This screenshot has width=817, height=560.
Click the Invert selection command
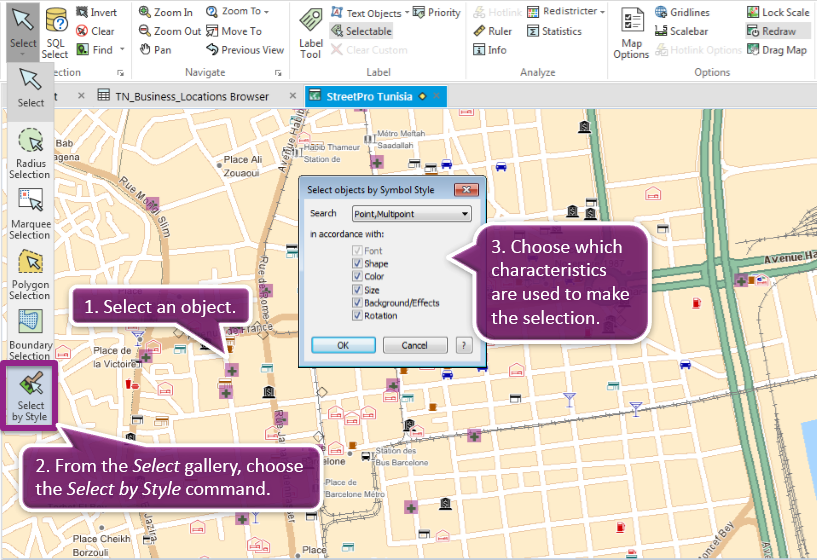(x=96, y=12)
